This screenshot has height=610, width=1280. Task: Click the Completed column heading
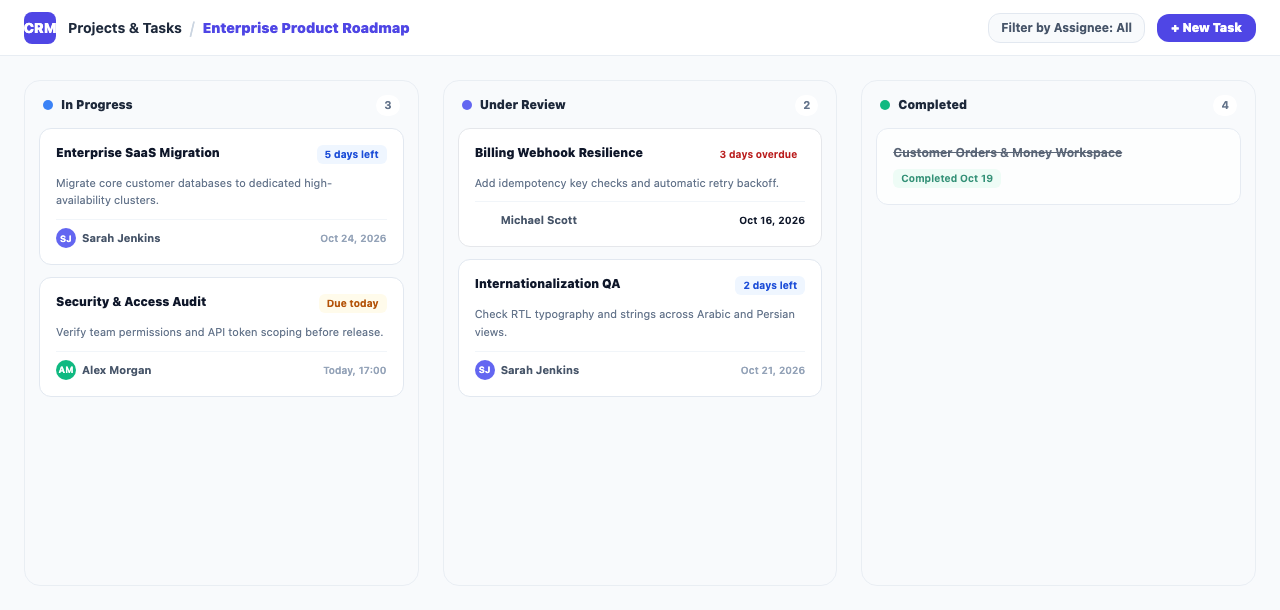coord(933,105)
